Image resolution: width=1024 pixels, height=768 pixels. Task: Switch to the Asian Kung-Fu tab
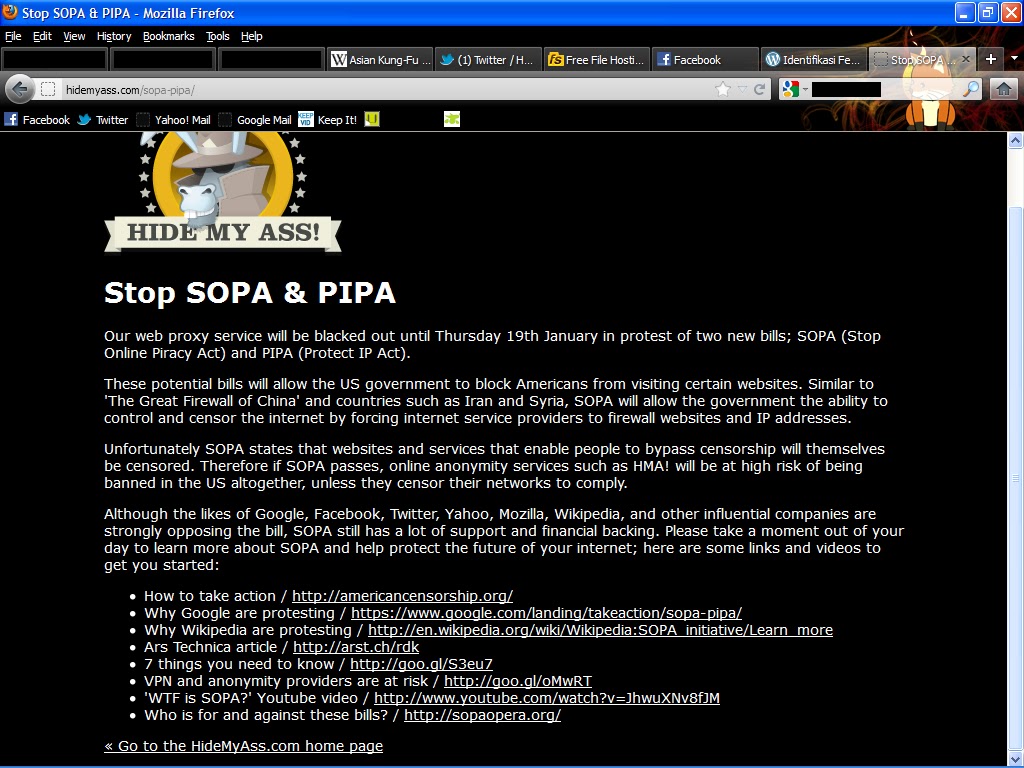[x=381, y=59]
